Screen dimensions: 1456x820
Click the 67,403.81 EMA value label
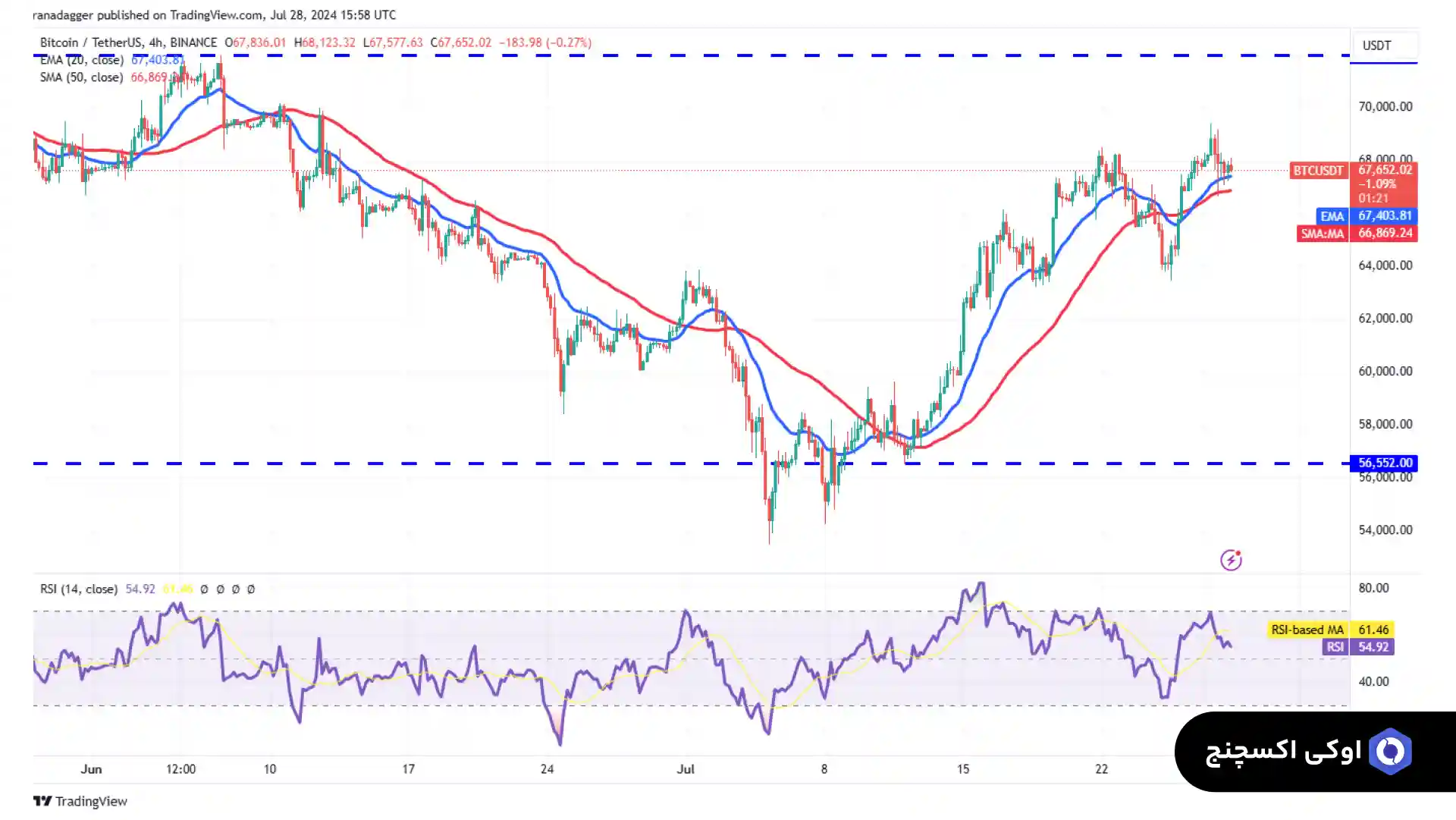(1385, 216)
